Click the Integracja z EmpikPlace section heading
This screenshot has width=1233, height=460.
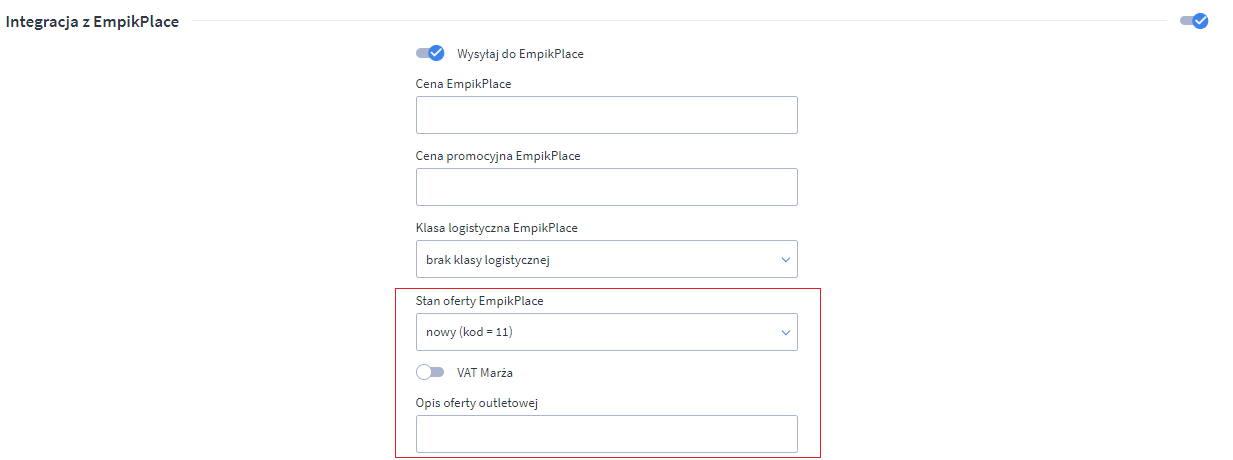point(93,21)
